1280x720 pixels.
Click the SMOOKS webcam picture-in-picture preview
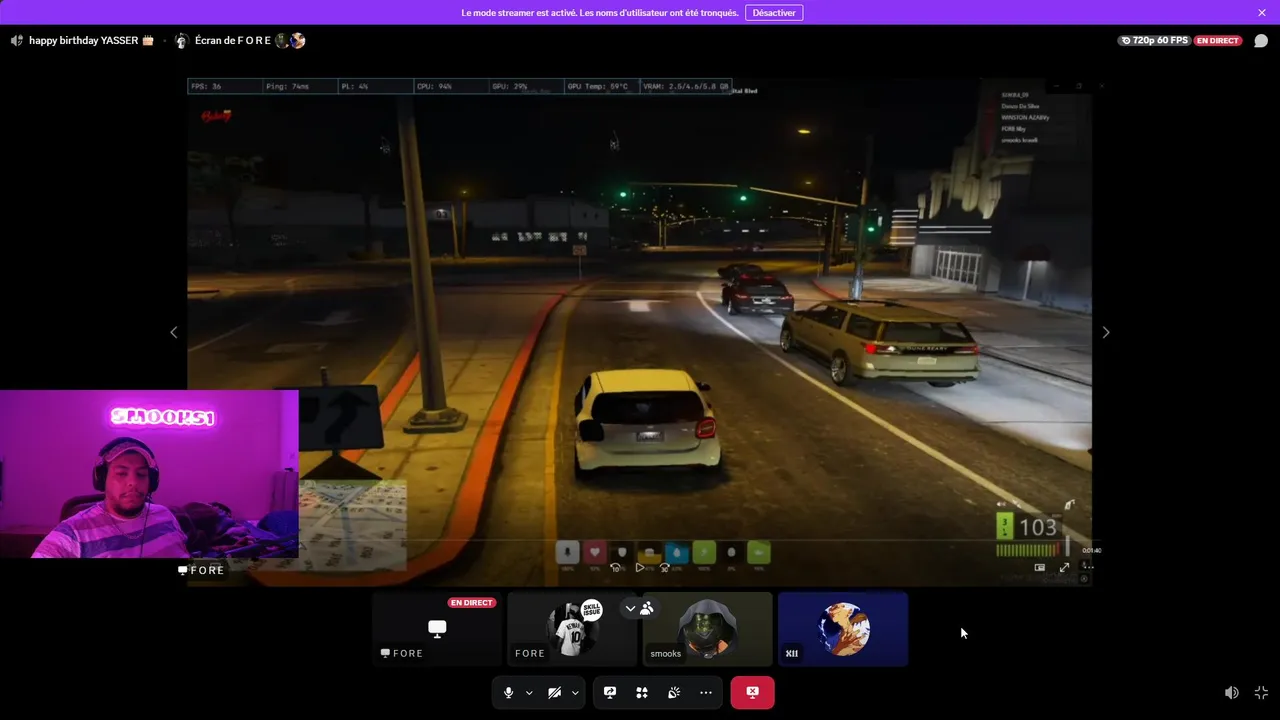coord(149,474)
